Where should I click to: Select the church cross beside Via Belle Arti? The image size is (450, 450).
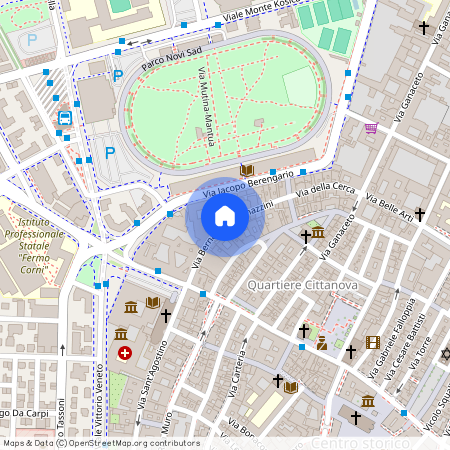coord(420,214)
